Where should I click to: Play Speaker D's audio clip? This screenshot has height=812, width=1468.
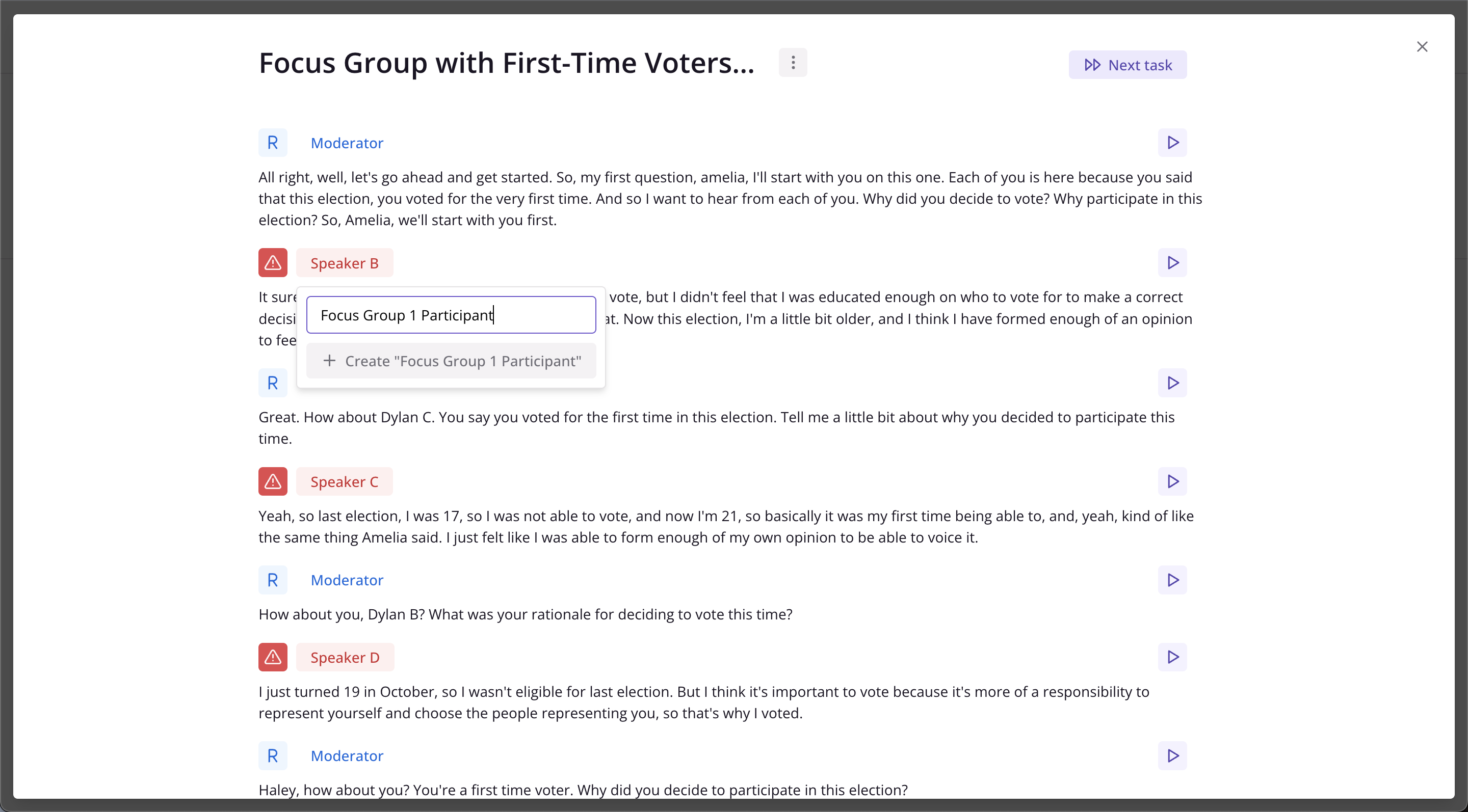click(1172, 657)
